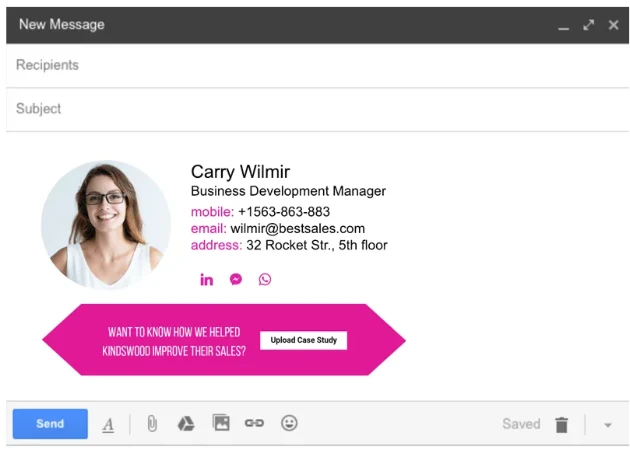Open LinkedIn icon in signature

pyautogui.click(x=206, y=280)
